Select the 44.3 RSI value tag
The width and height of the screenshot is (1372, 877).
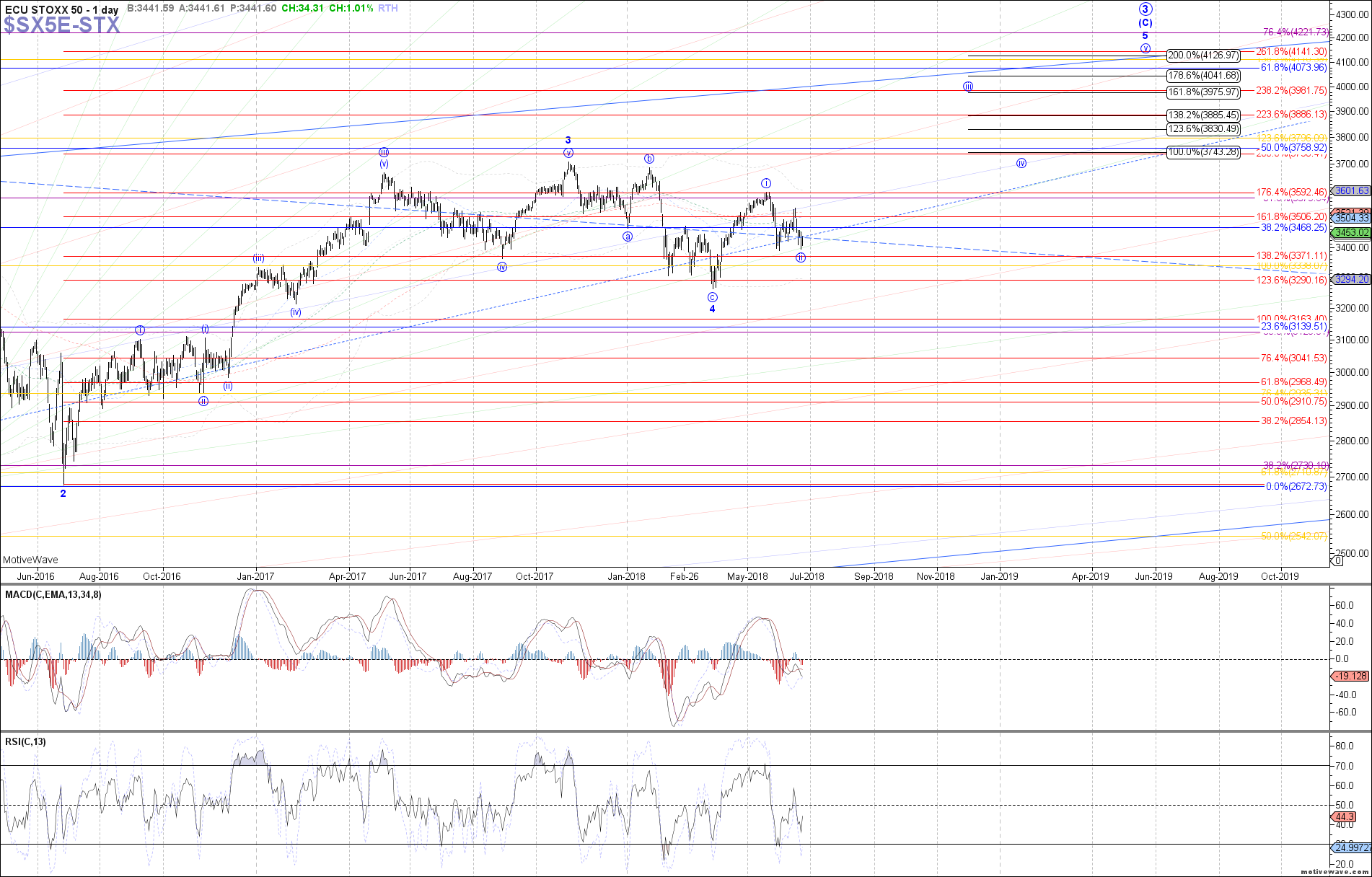coord(1344,817)
